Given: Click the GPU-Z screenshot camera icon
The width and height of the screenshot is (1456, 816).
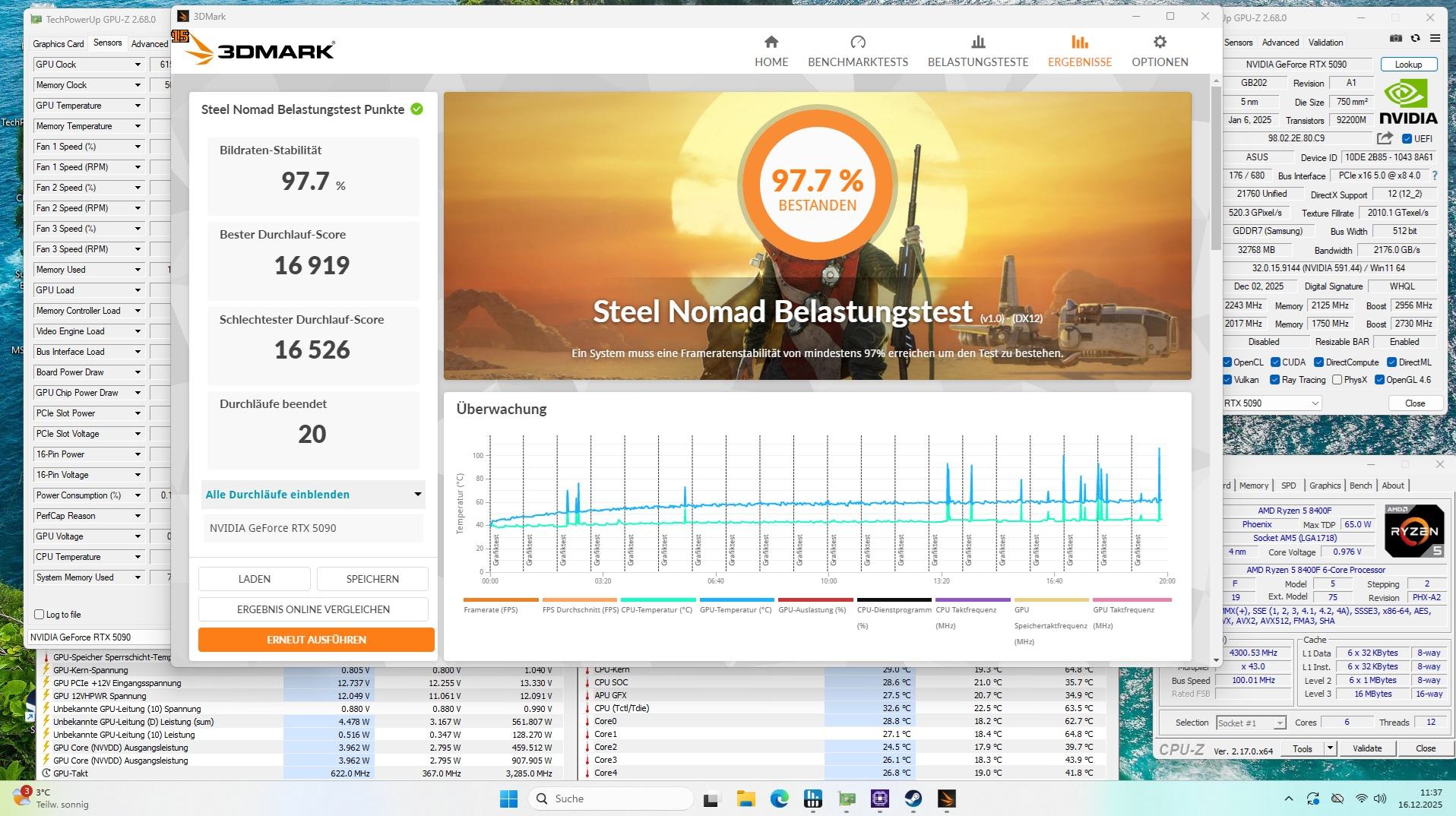Looking at the screenshot, I should coord(1396,38).
